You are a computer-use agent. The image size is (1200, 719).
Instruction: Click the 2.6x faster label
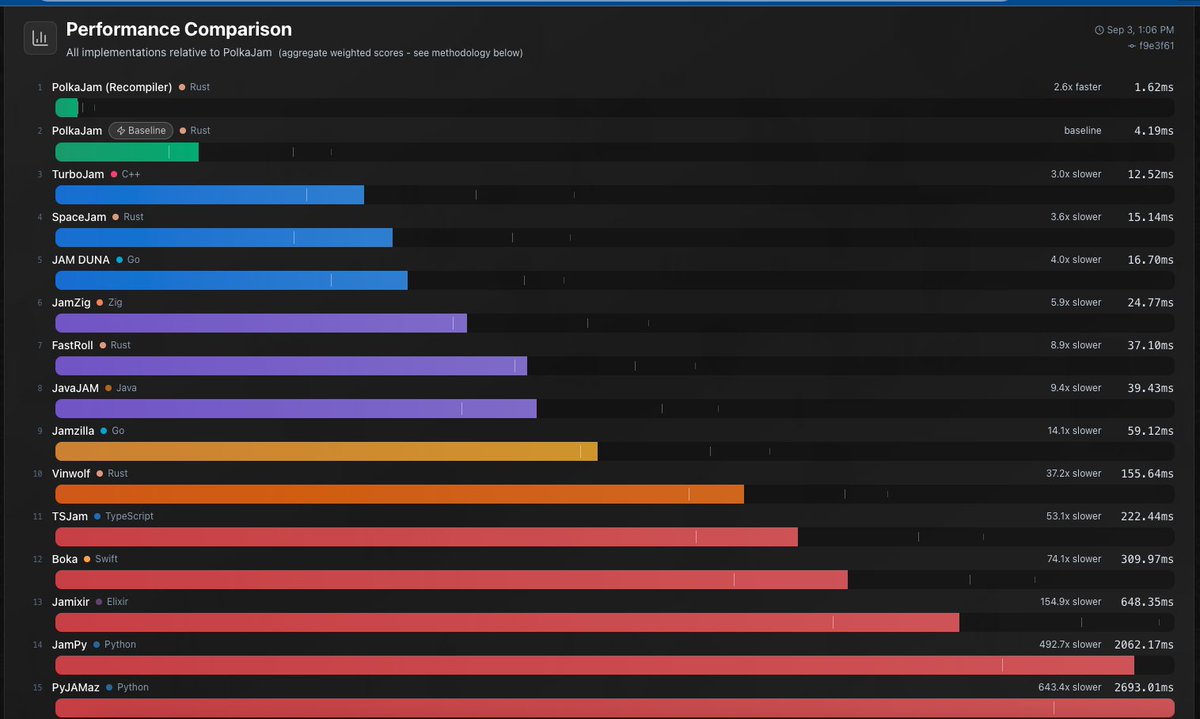pyautogui.click(x=1077, y=87)
